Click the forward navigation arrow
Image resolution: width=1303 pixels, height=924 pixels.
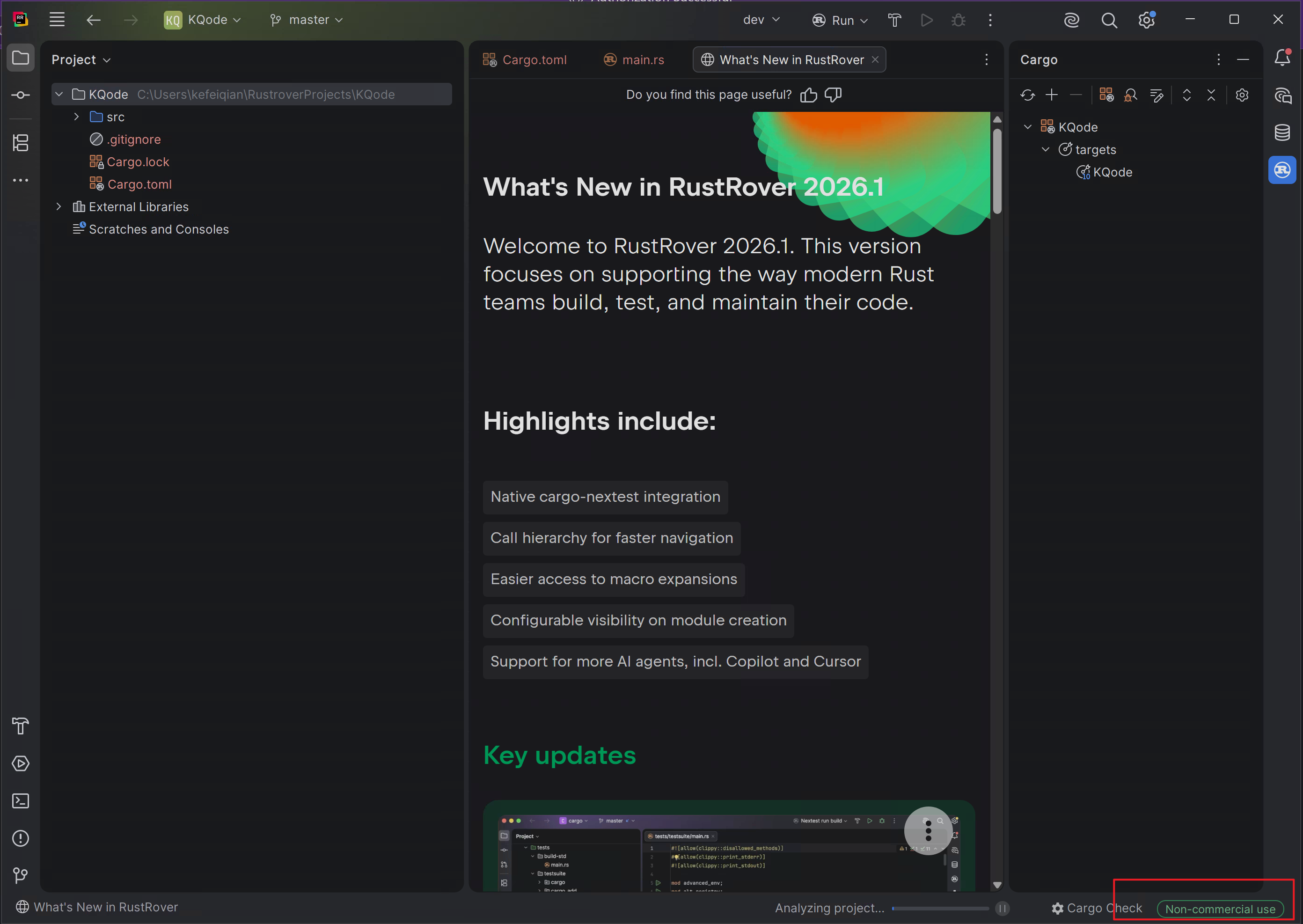(131, 20)
